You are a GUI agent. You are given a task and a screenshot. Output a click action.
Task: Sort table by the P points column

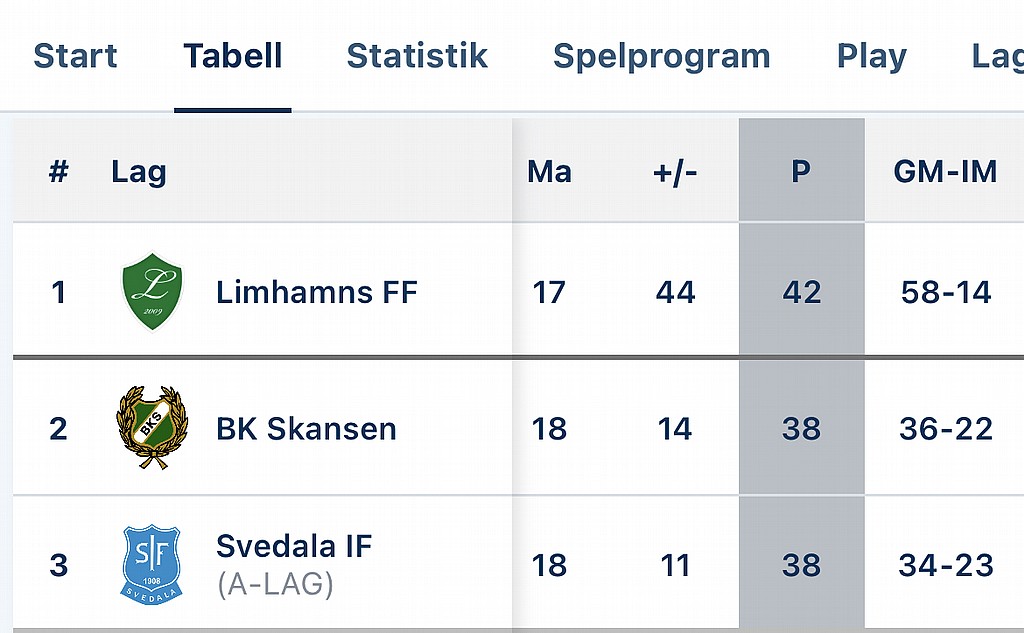(801, 172)
